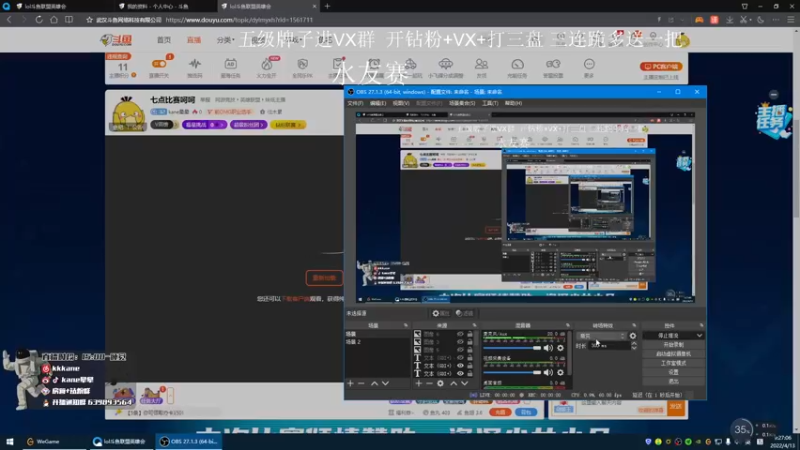Pop out the controls dock icon
Screen dimensions: 800x450
701,326
